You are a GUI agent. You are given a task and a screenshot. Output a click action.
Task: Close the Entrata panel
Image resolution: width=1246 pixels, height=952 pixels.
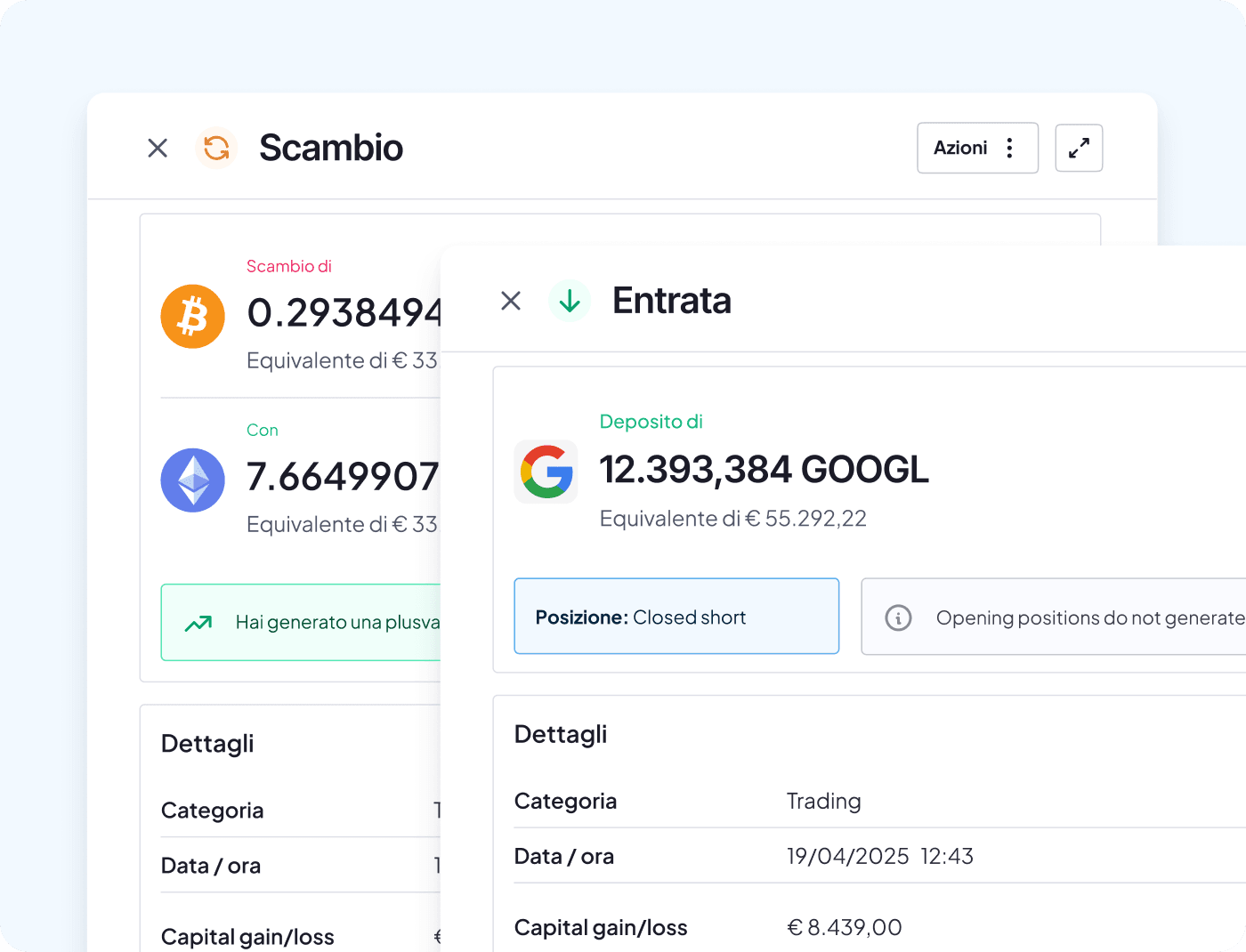pos(511,301)
